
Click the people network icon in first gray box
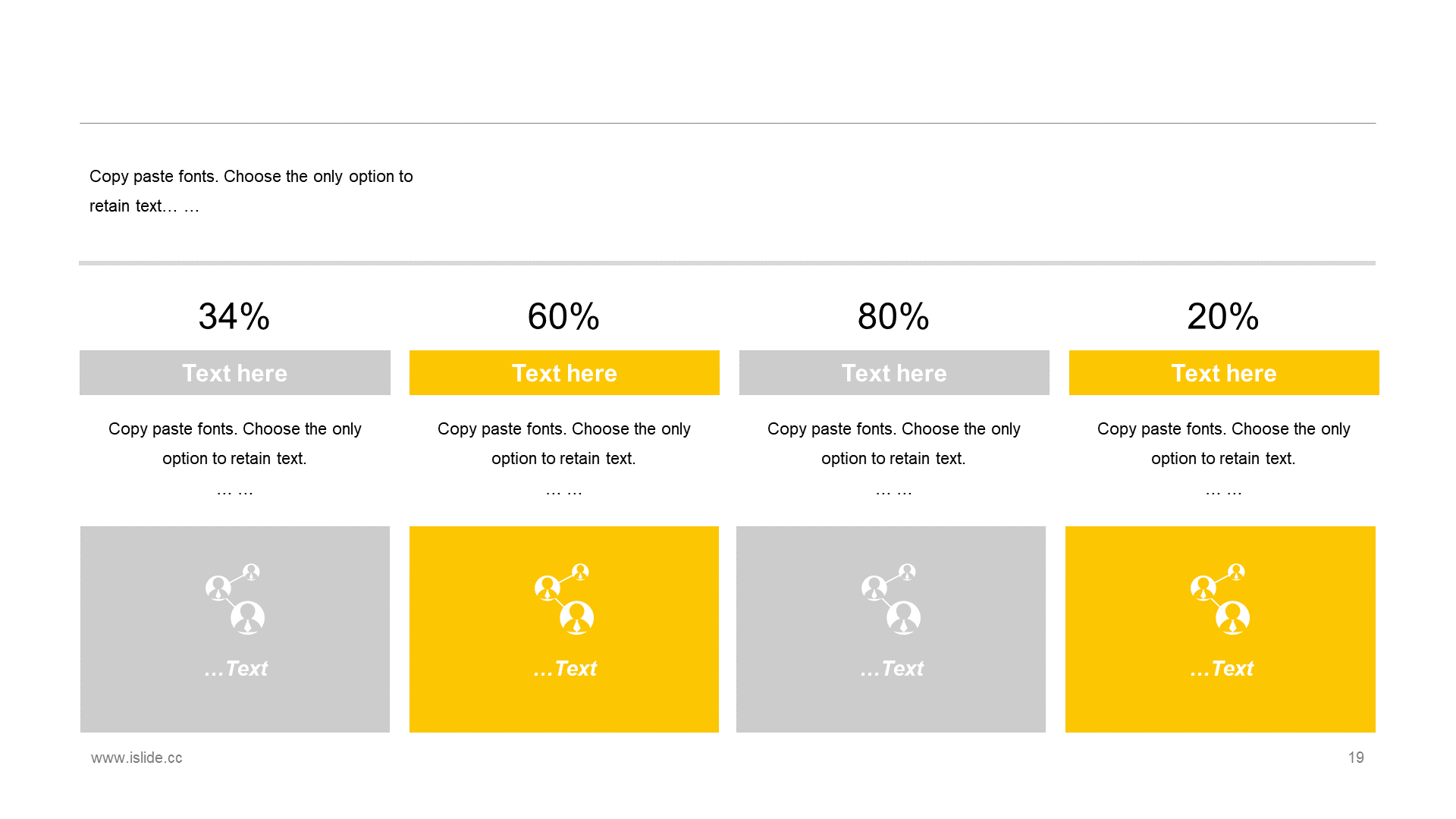[x=235, y=598]
